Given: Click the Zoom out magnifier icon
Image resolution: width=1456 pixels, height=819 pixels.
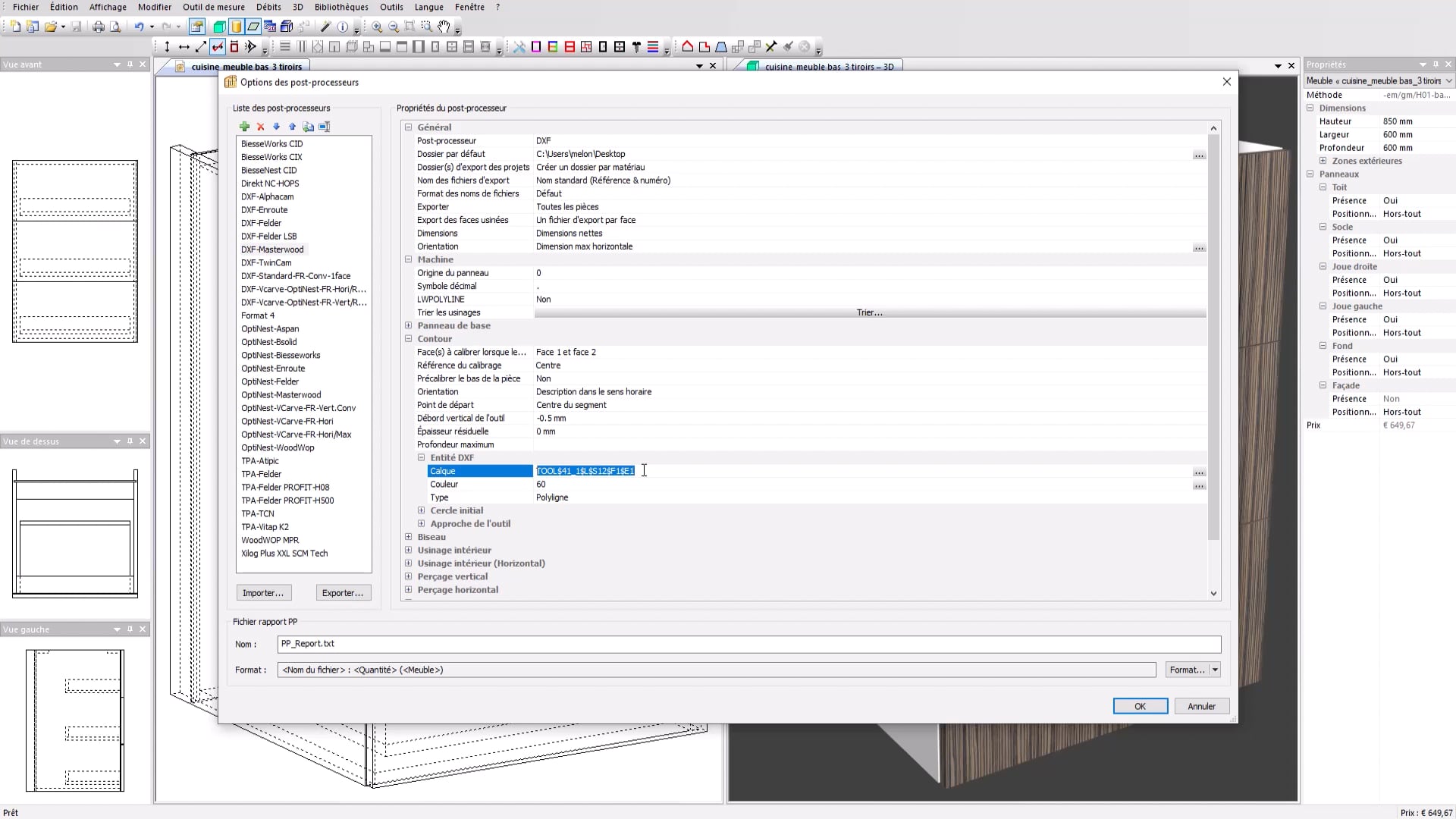Looking at the screenshot, I should pyautogui.click(x=394, y=27).
